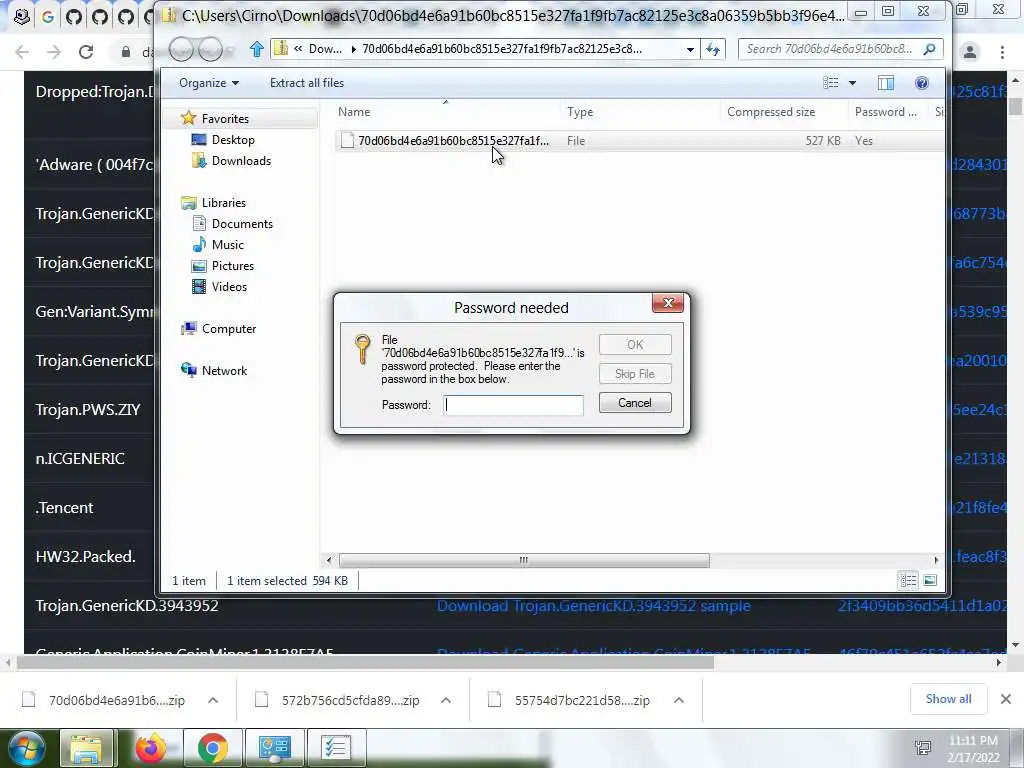Click the Chrome reload button
1024x768 pixels.
click(86, 52)
